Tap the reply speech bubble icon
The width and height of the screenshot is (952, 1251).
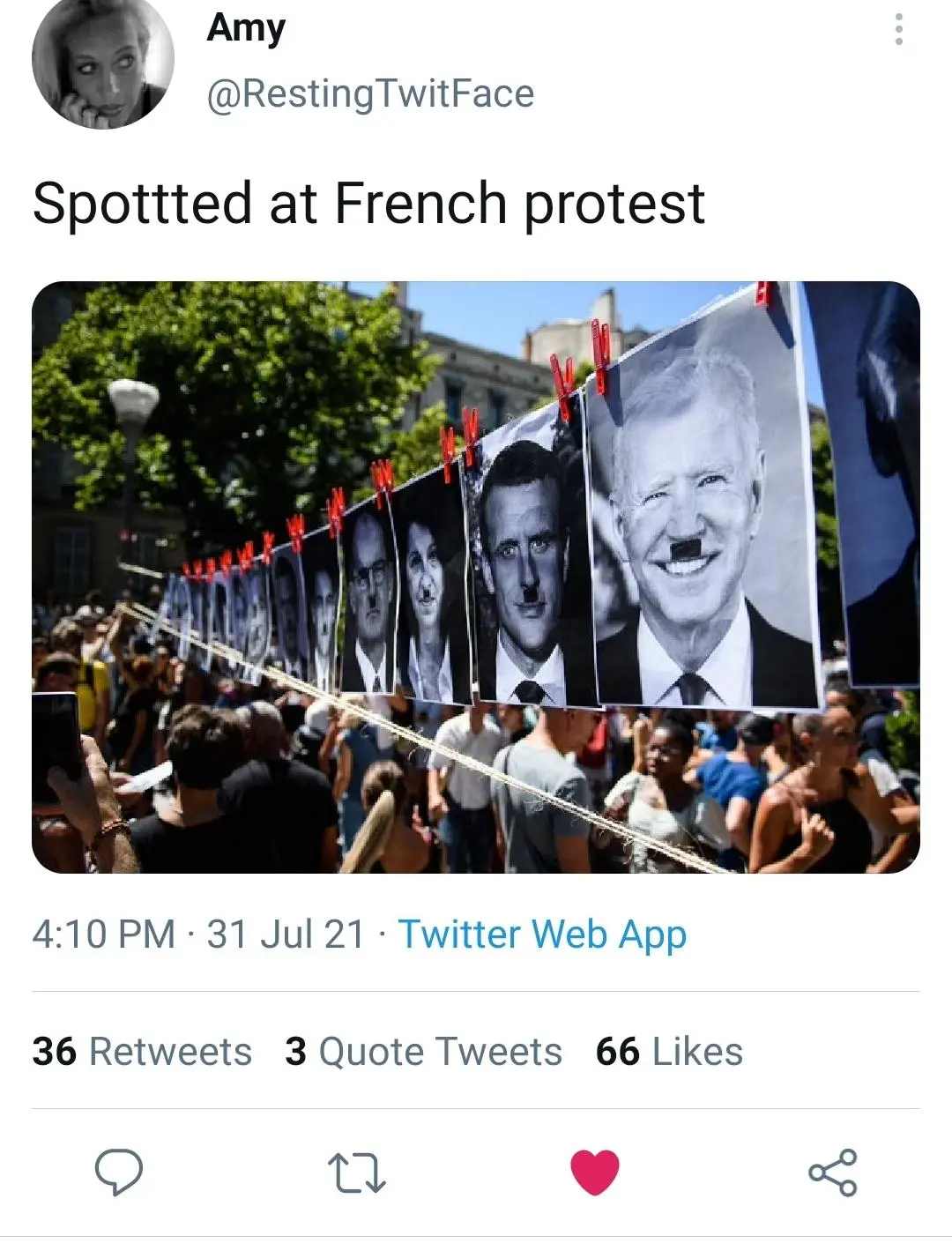[x=119, y=1173]
